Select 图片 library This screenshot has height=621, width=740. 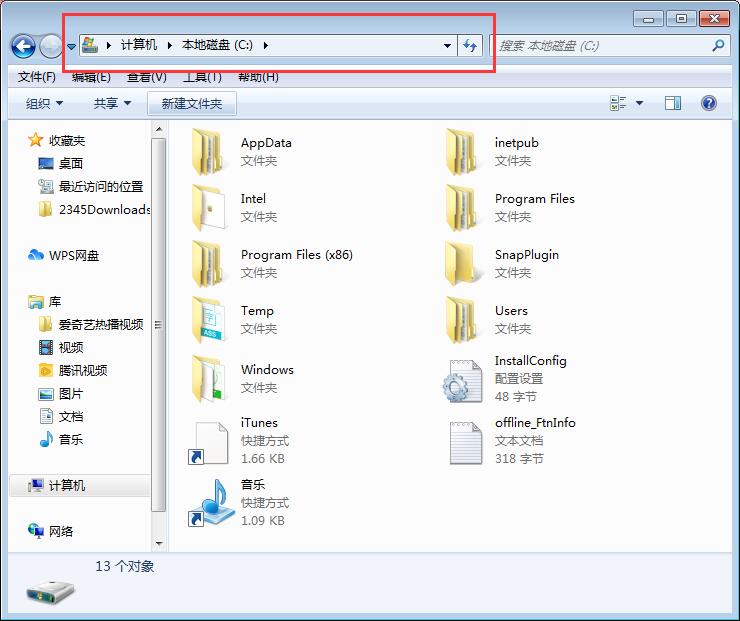pos(71,393)
